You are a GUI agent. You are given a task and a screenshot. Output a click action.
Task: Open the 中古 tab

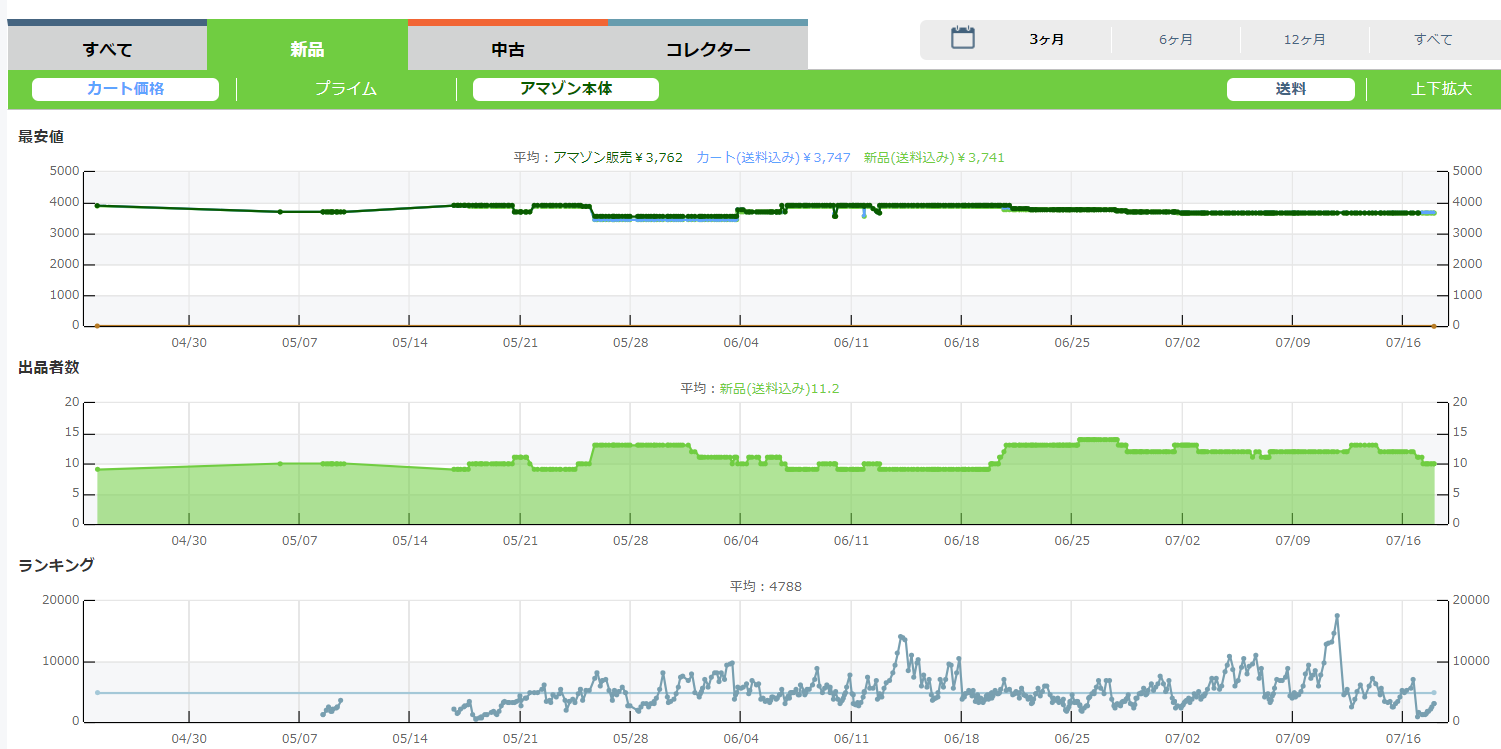tap(507, 49)
